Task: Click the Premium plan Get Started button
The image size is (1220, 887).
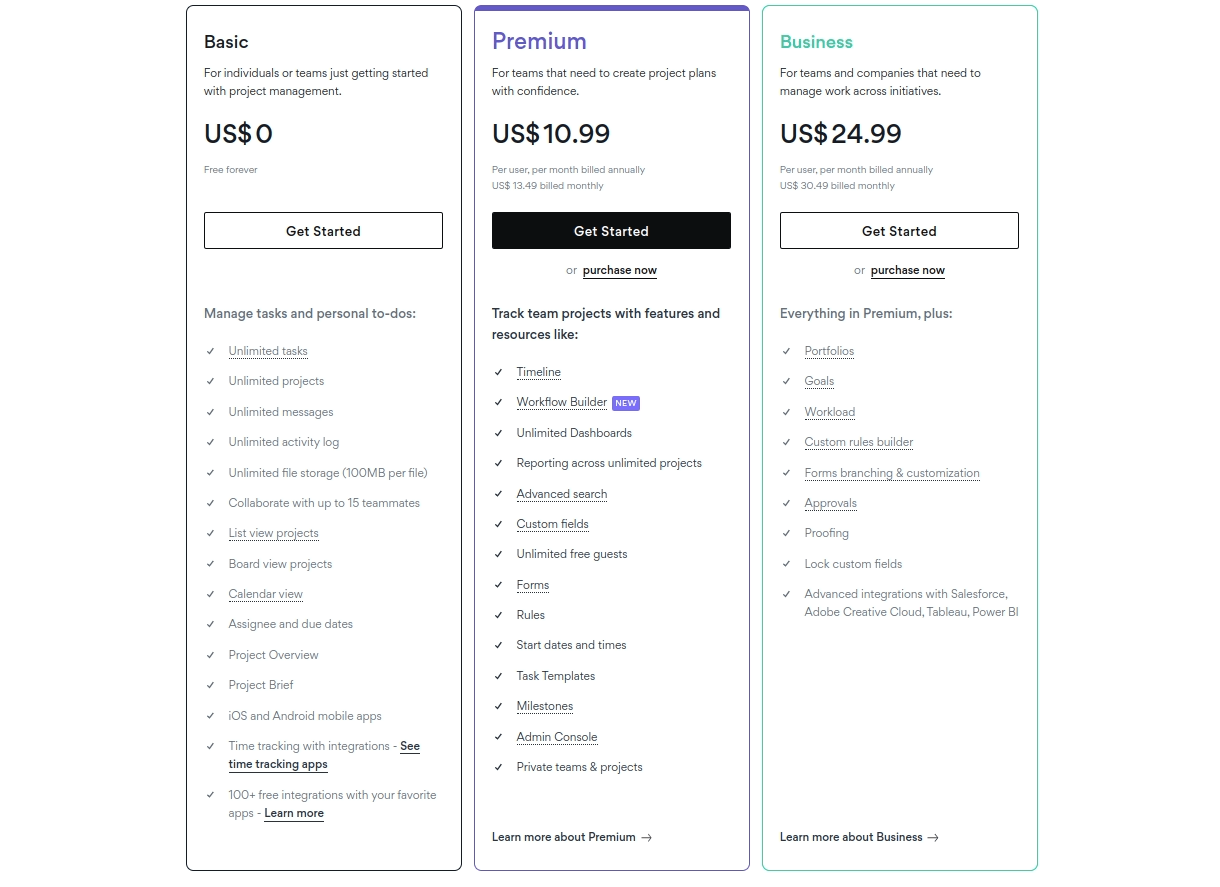Action: click(611, 231)
